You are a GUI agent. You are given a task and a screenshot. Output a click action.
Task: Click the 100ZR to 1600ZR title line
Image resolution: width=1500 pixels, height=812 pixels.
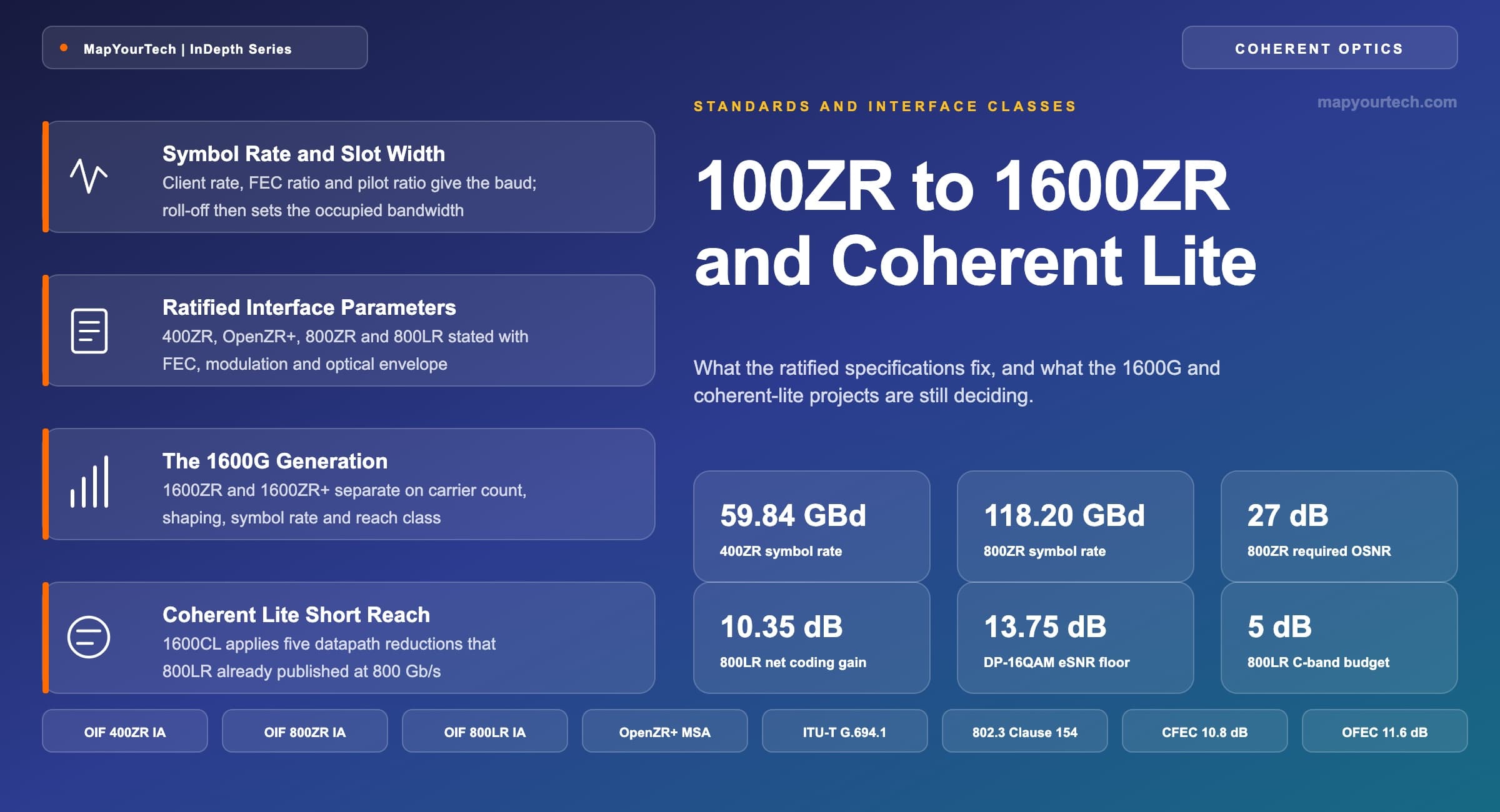coord(962,186)
